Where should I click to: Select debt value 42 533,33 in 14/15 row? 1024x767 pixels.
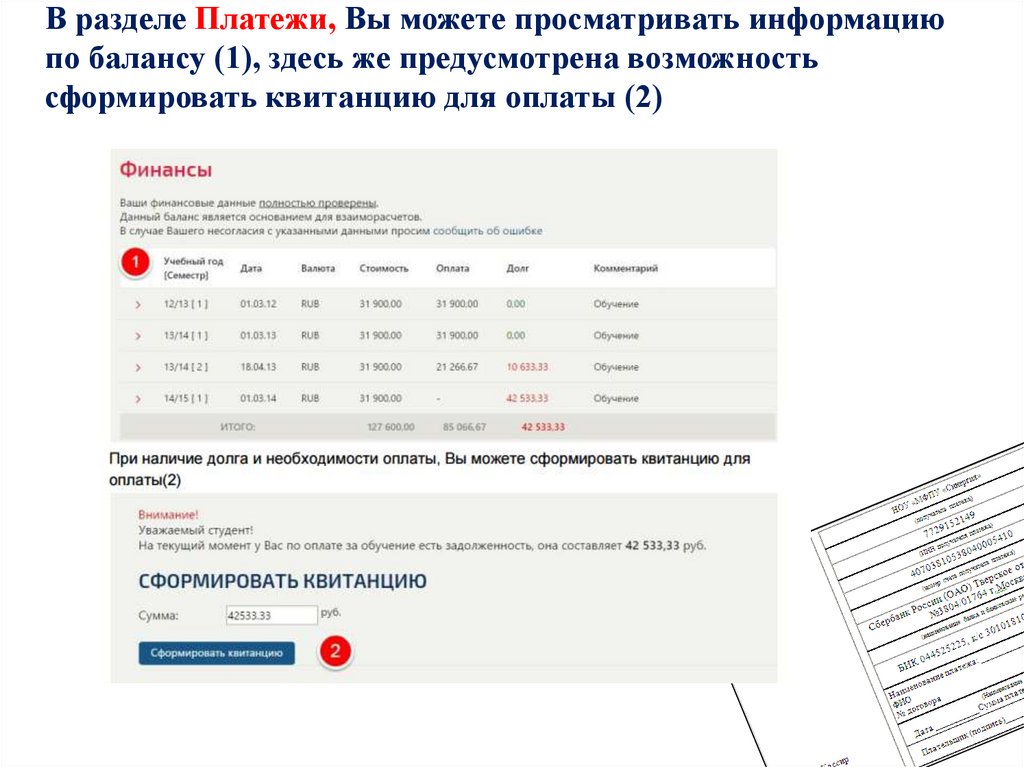[527, 399]
